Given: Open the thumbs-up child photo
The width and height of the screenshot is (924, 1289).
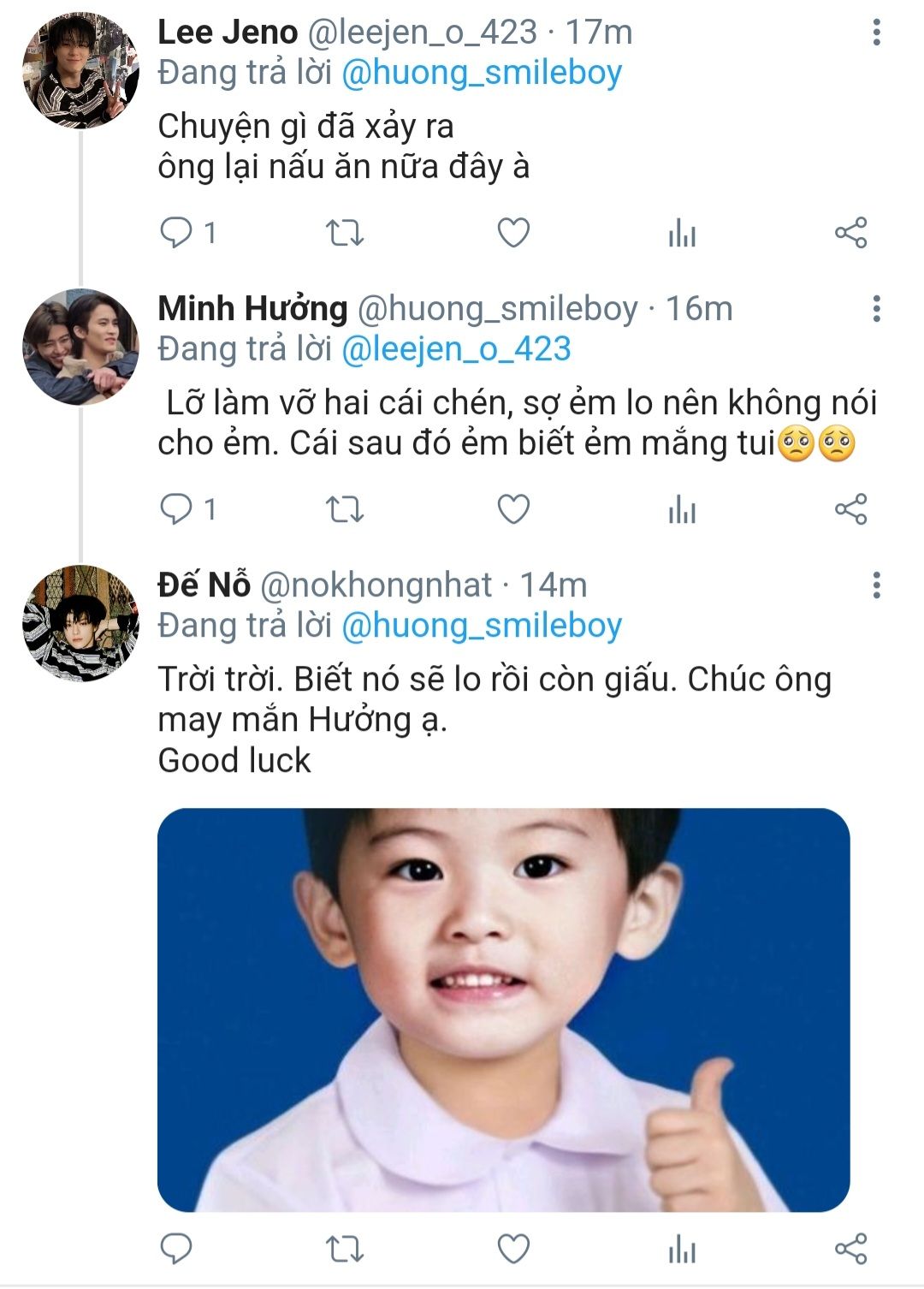Looking at the screenshot, I should (503, 1010).
